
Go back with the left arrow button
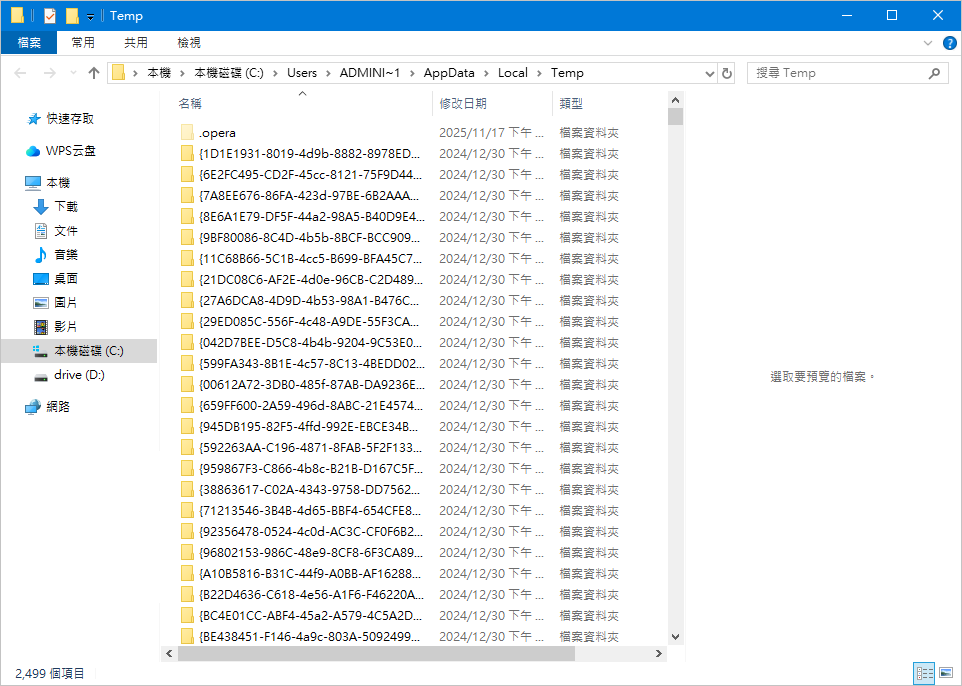[x=20, y=73]
